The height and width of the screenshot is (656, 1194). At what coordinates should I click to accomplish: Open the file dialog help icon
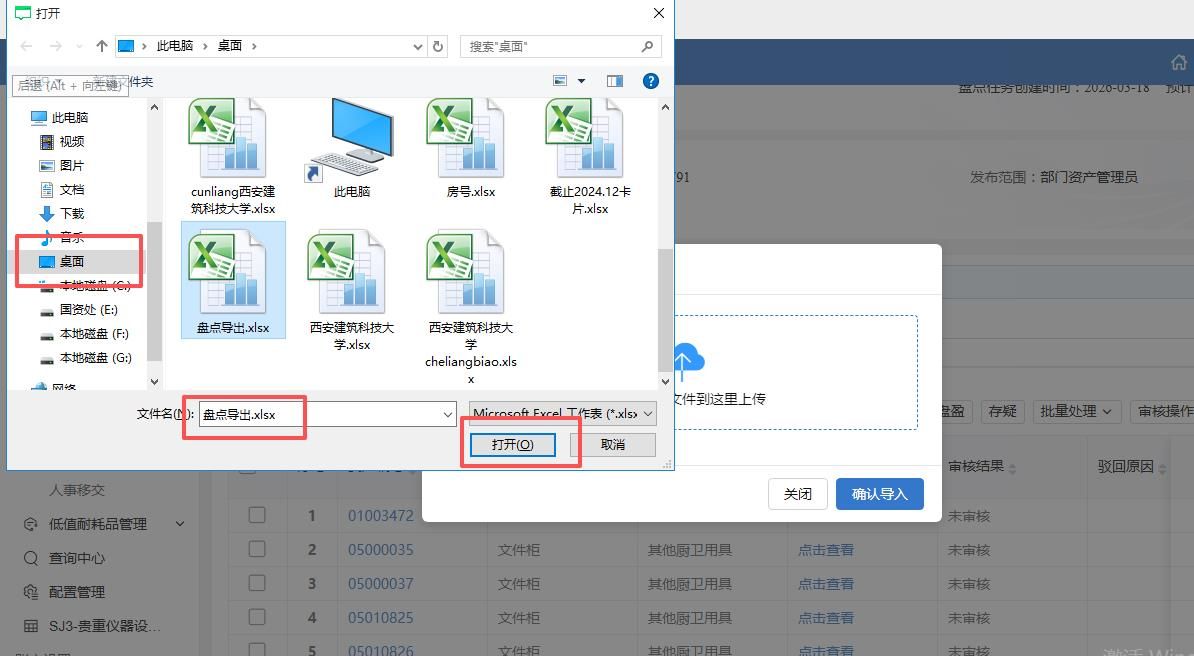click(x=651, y=81)
